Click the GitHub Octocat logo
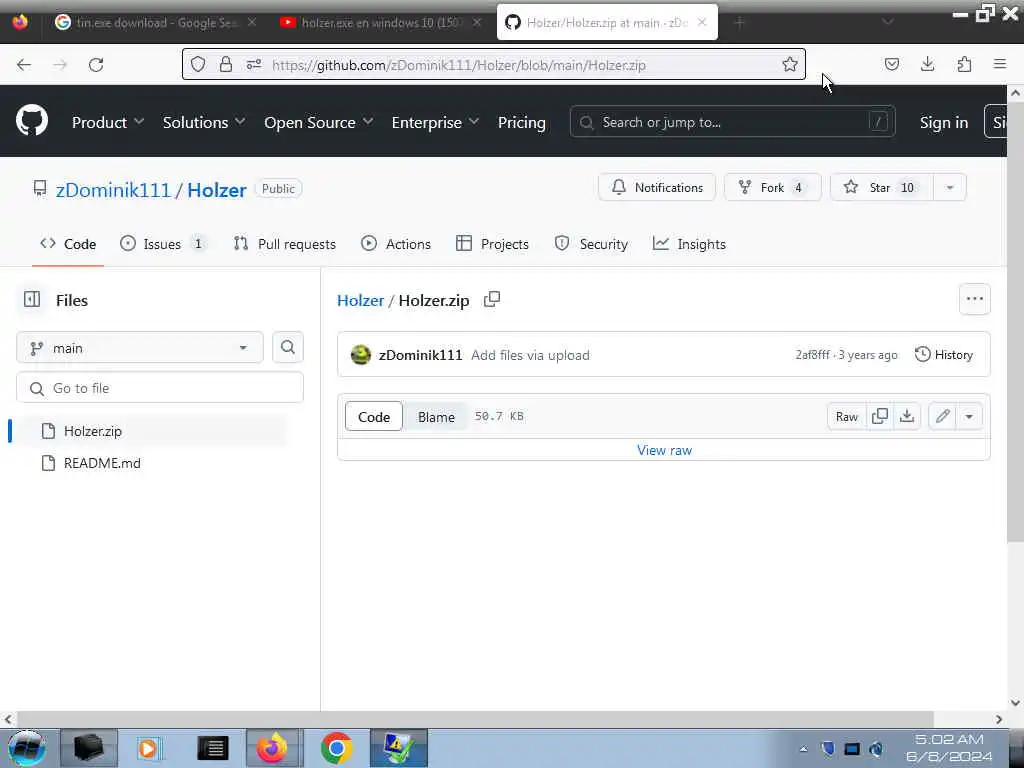 [x=32, y=121]
